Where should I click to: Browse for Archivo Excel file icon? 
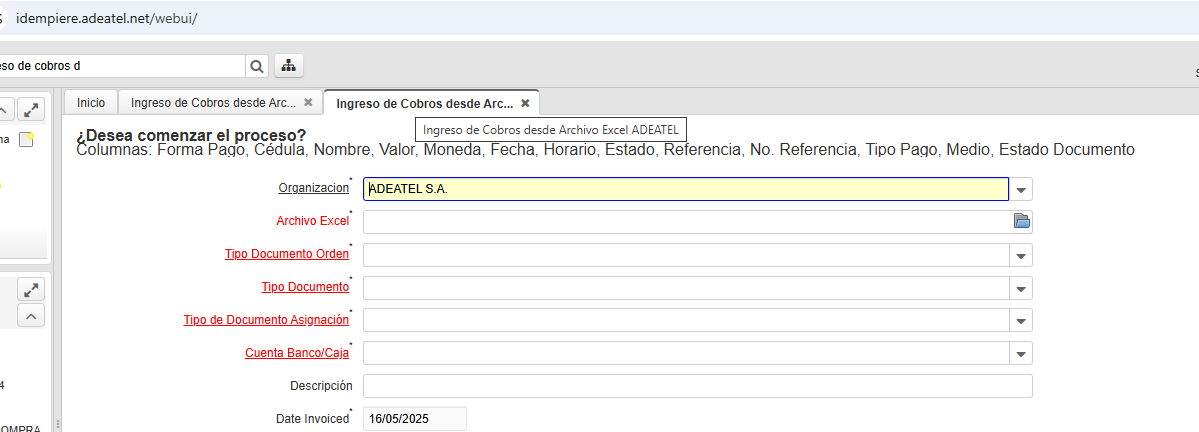(x=1021, y=221)
